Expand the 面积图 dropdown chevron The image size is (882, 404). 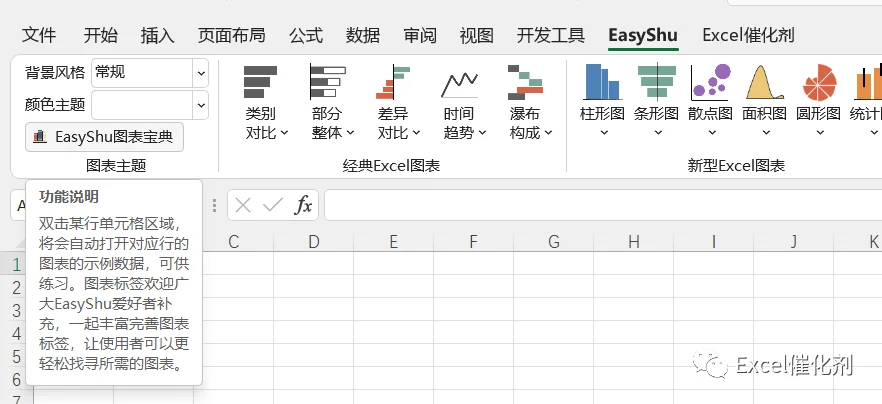pos(766,133)
